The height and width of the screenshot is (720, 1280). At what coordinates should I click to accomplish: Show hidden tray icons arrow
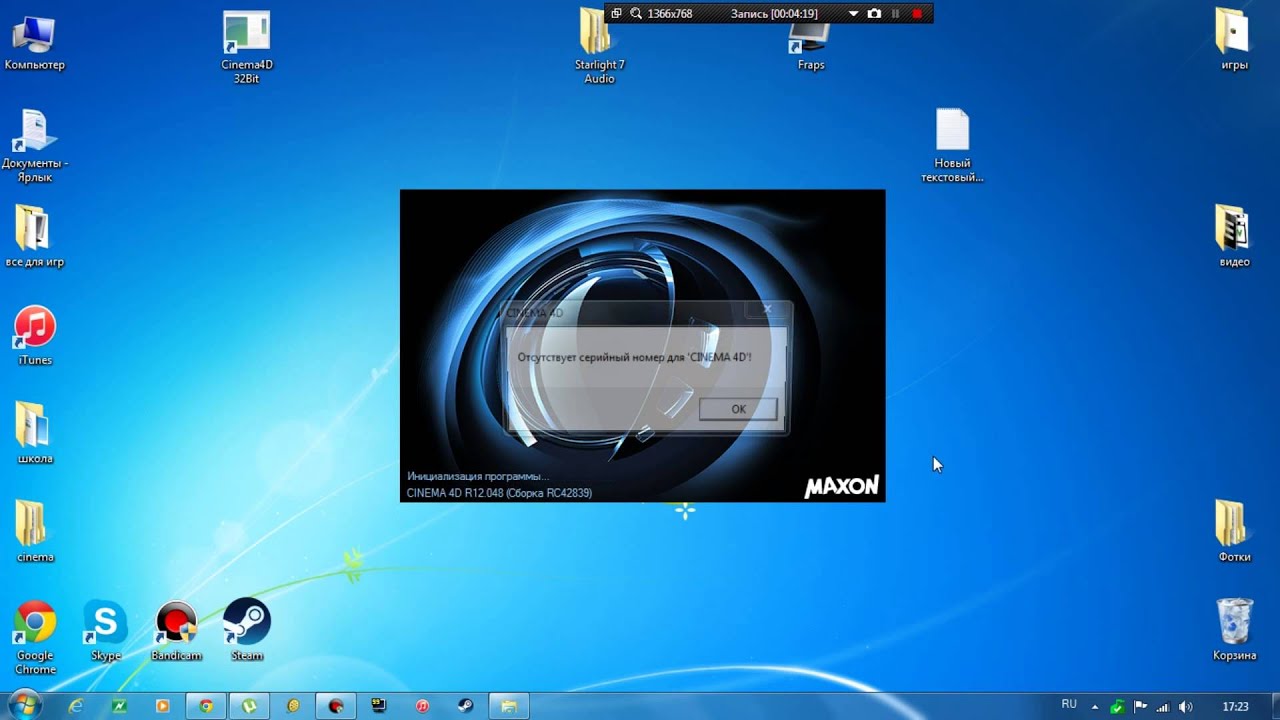(x=1095, y=706)
